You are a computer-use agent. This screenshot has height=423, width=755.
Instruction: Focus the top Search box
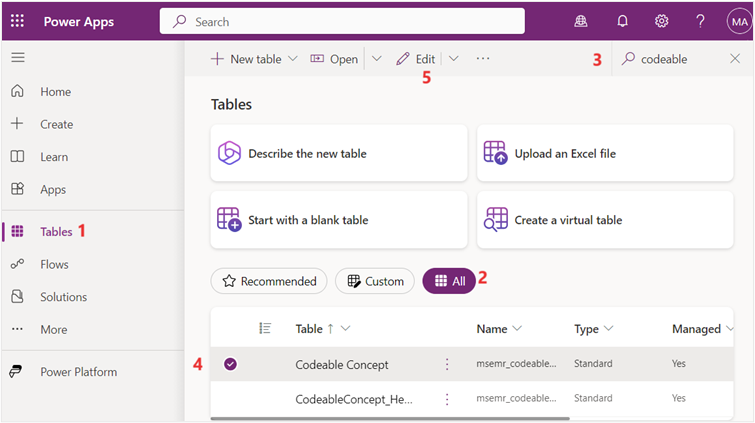pyautogui.click(x=342, y=21)
